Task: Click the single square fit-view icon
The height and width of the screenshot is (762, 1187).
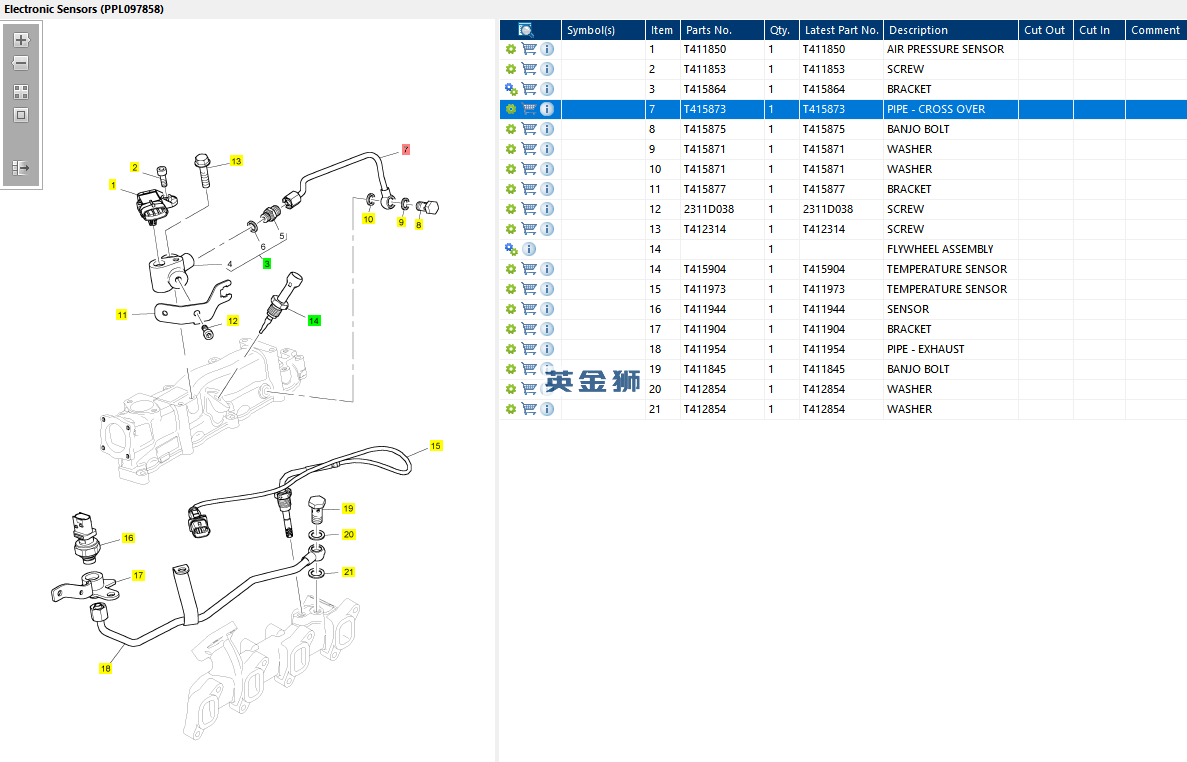Action: pos(21,115)
